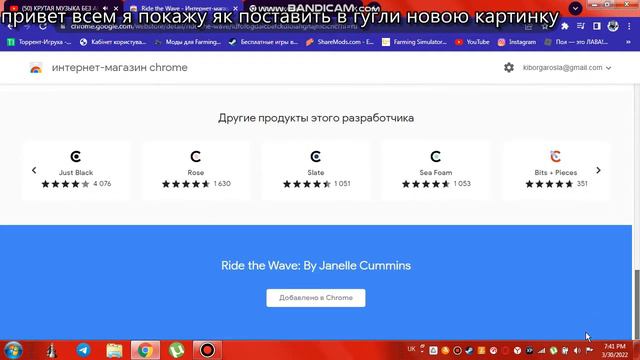Click the network signal tray icon

(542, 350)
